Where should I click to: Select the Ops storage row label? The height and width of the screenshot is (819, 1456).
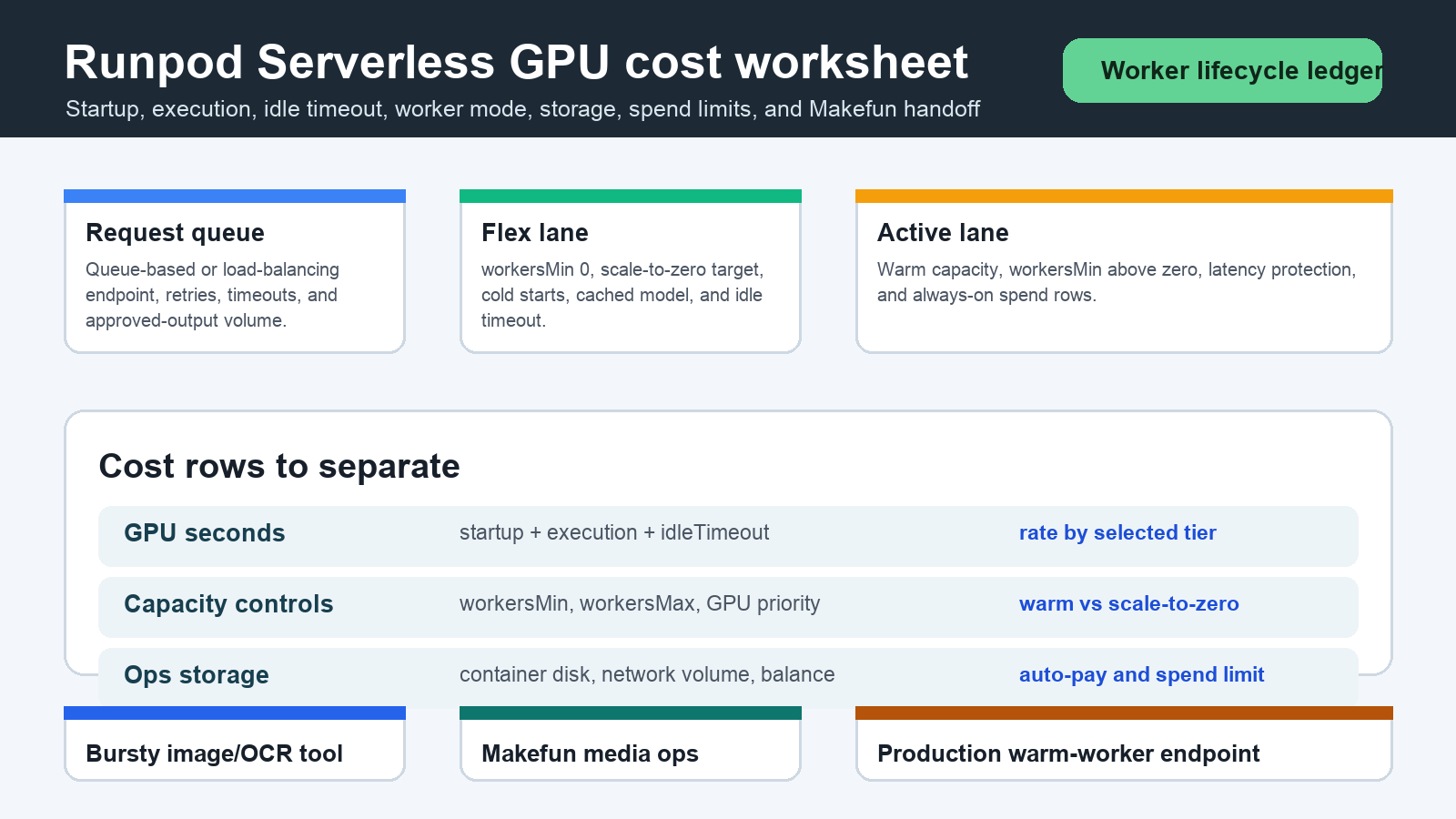click(x=197, y=675)
